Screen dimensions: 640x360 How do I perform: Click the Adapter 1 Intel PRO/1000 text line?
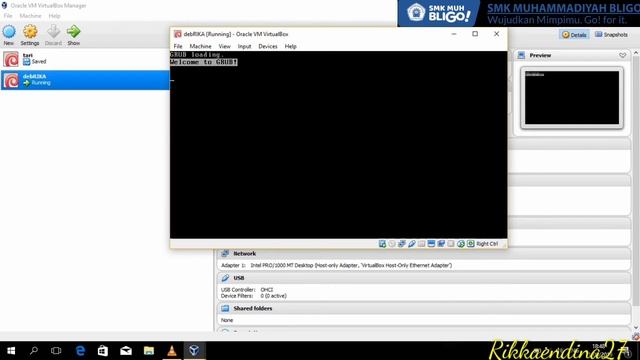pos(336,265)
